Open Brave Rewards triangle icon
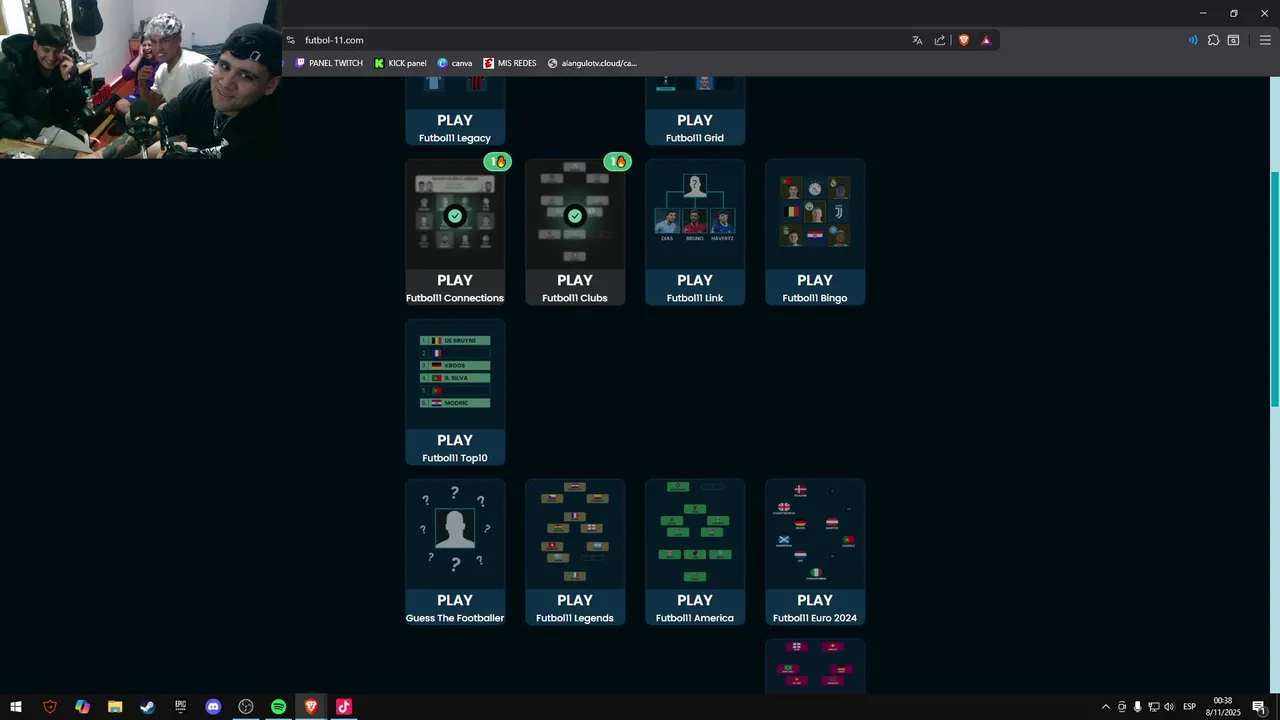This screenshot has width=1280, height=720. (x=986, y=40)
